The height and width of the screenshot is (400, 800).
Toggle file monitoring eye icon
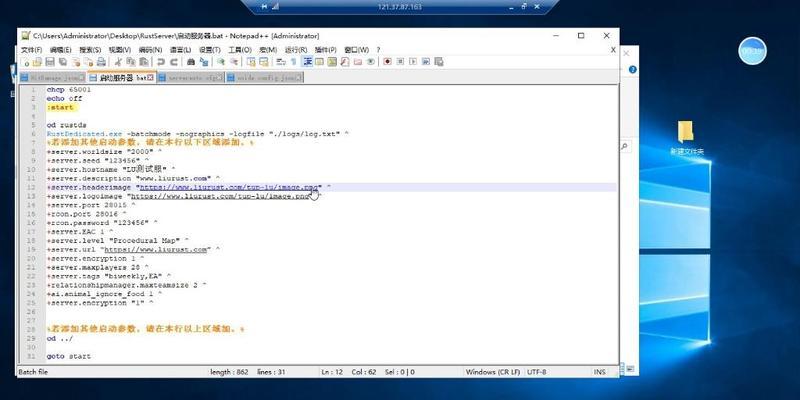pyautogui.click(x=371, y=62)
